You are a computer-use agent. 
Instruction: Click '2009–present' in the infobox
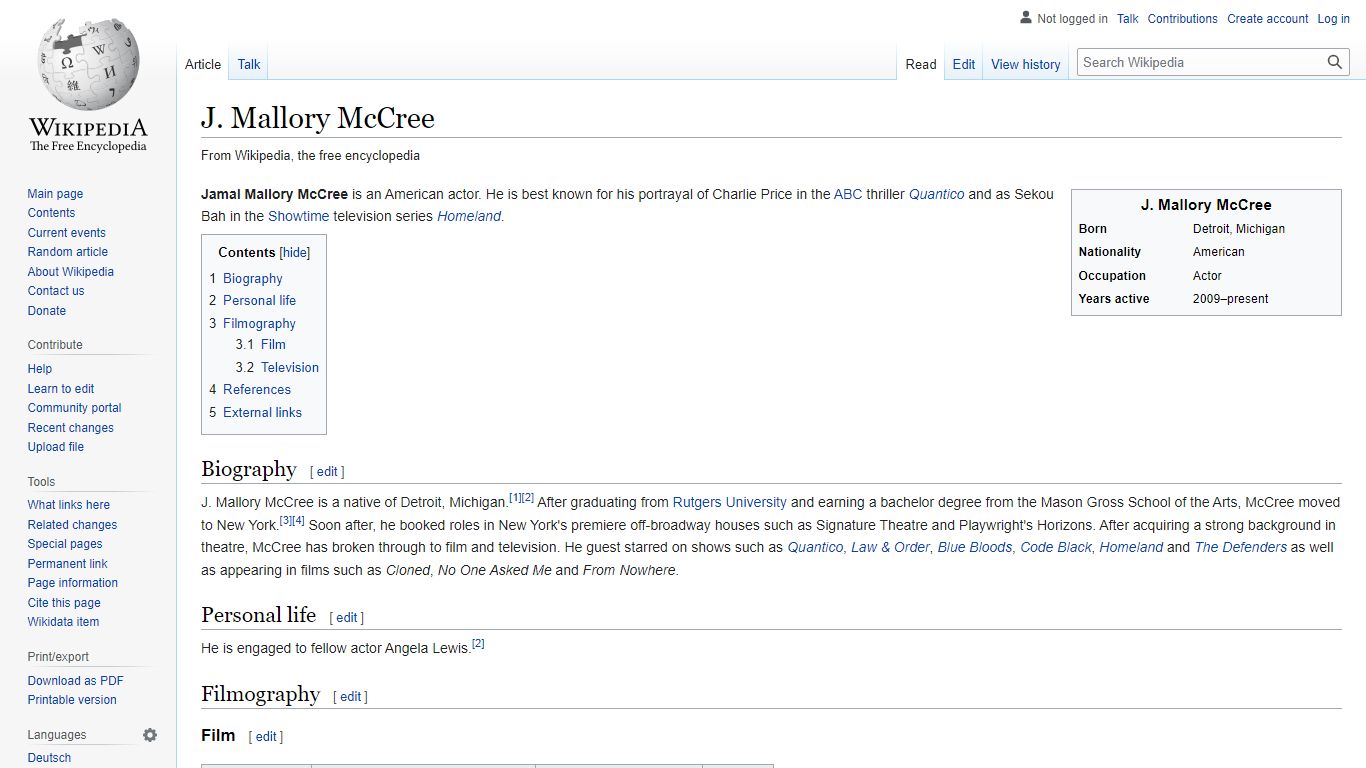(x=1231, y=299)
